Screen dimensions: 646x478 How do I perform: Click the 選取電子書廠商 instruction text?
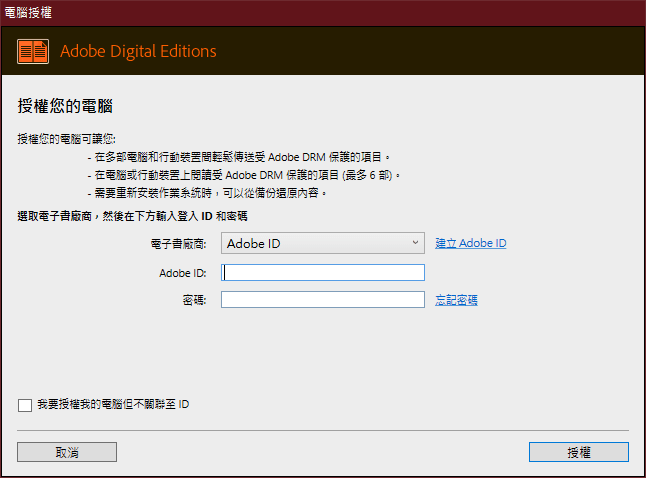(x=132, y=216)
